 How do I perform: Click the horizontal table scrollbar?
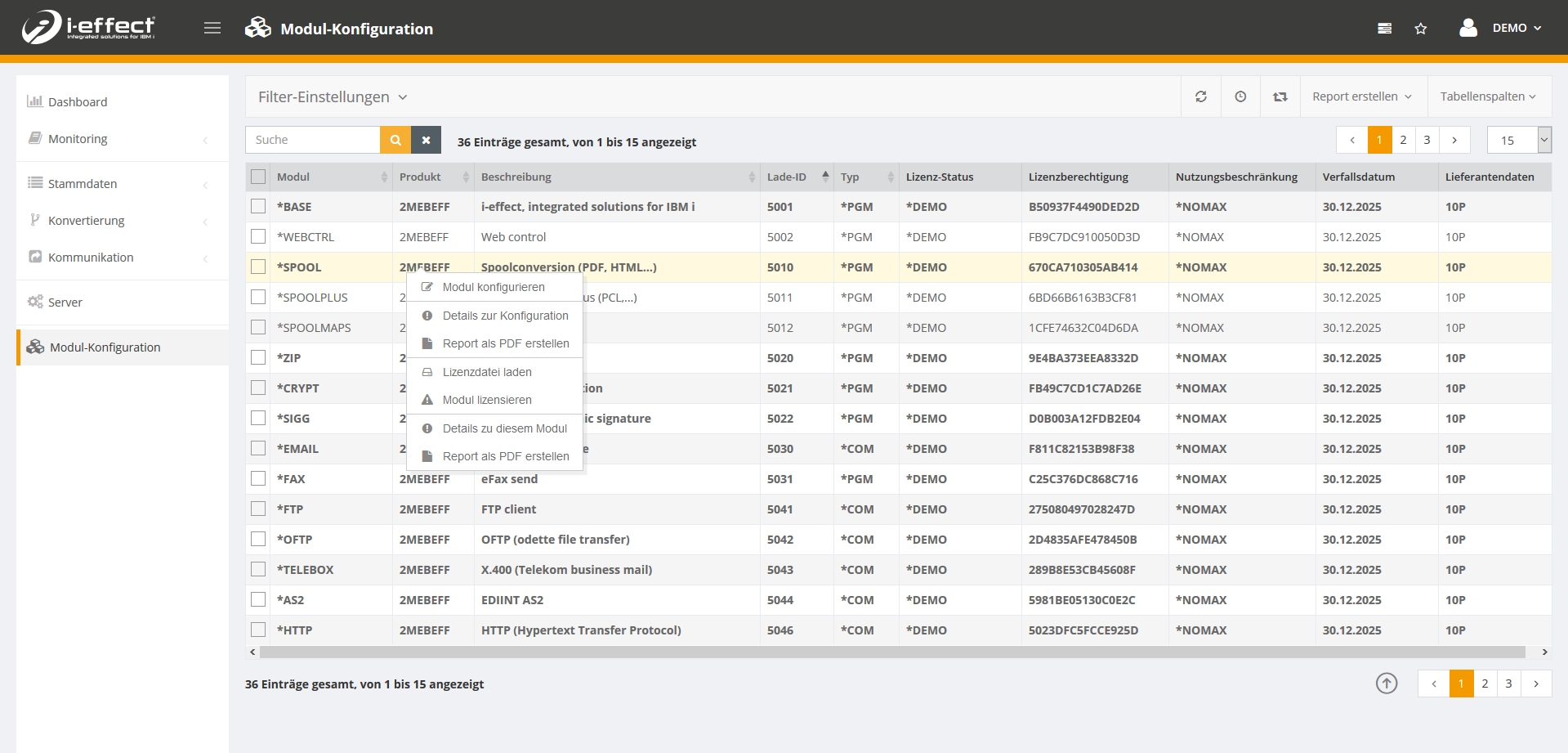pyautogui.click(x=891, y=652)
